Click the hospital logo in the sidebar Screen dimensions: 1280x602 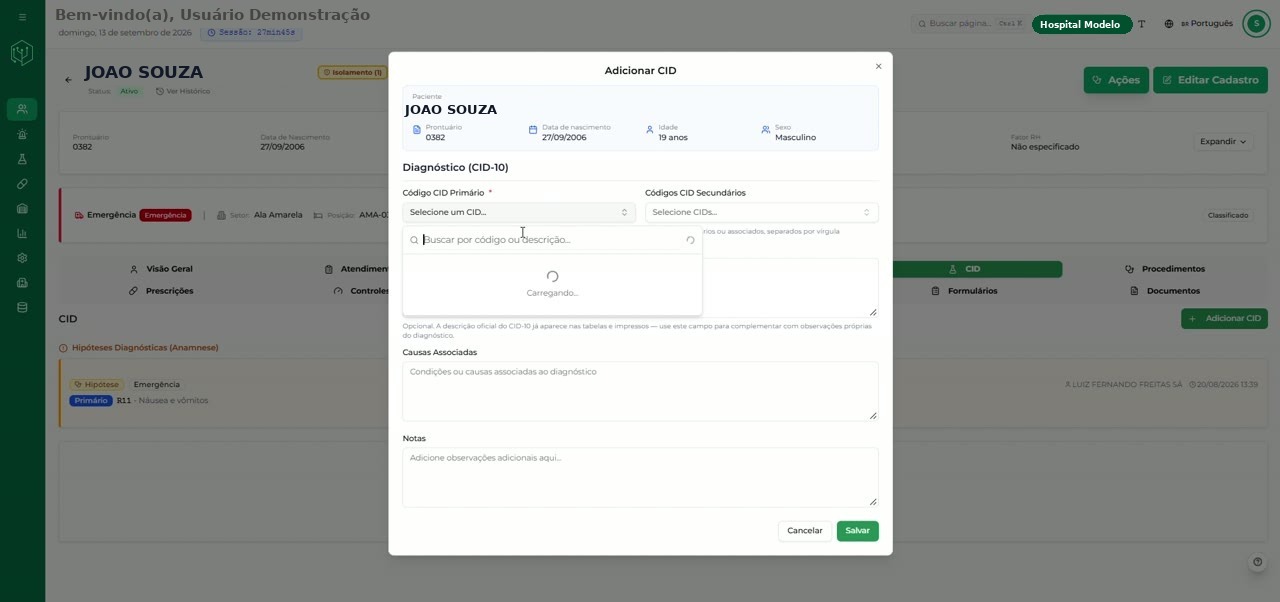(22, 53)
